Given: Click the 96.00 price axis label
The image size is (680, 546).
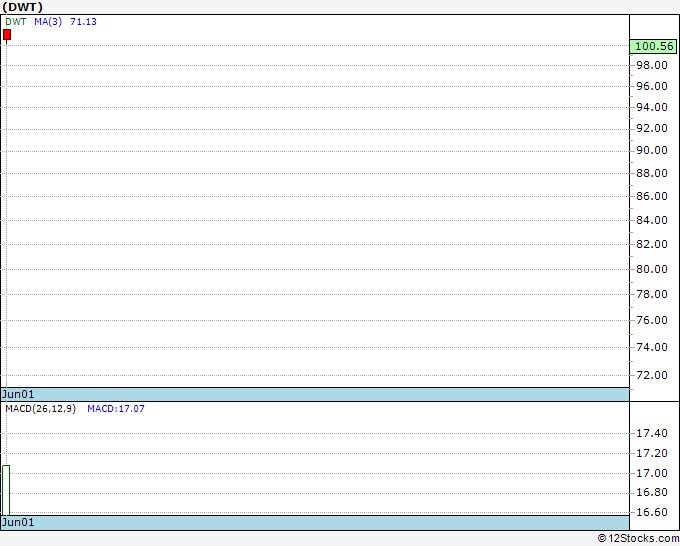Looking at the screenshot, I should click(652, 86).
